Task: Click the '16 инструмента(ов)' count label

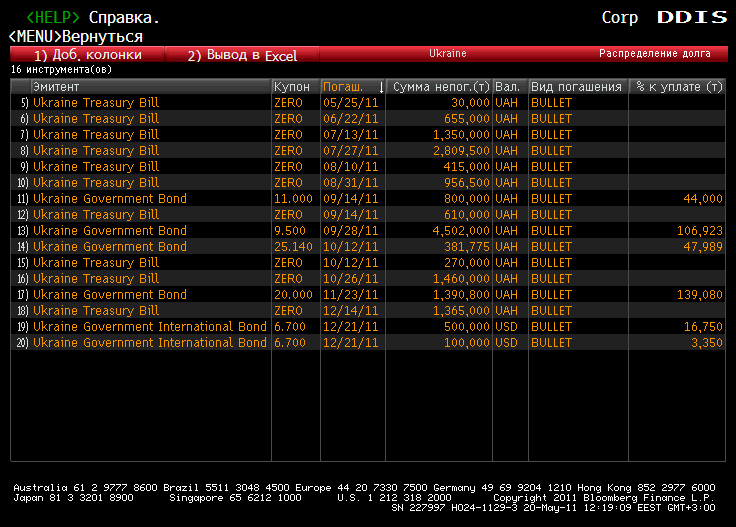Action: [61, 69]
